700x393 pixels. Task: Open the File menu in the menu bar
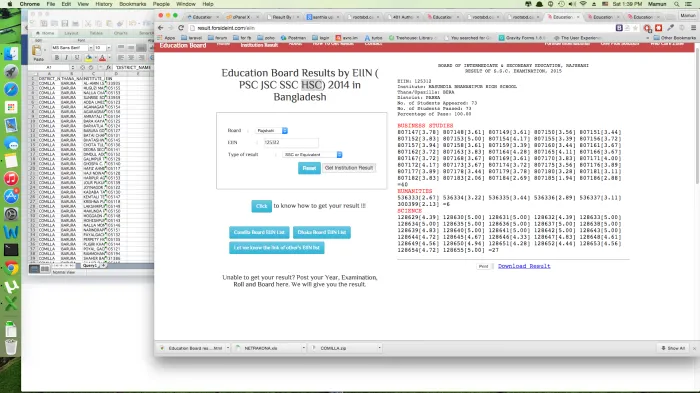pos(51,4)
